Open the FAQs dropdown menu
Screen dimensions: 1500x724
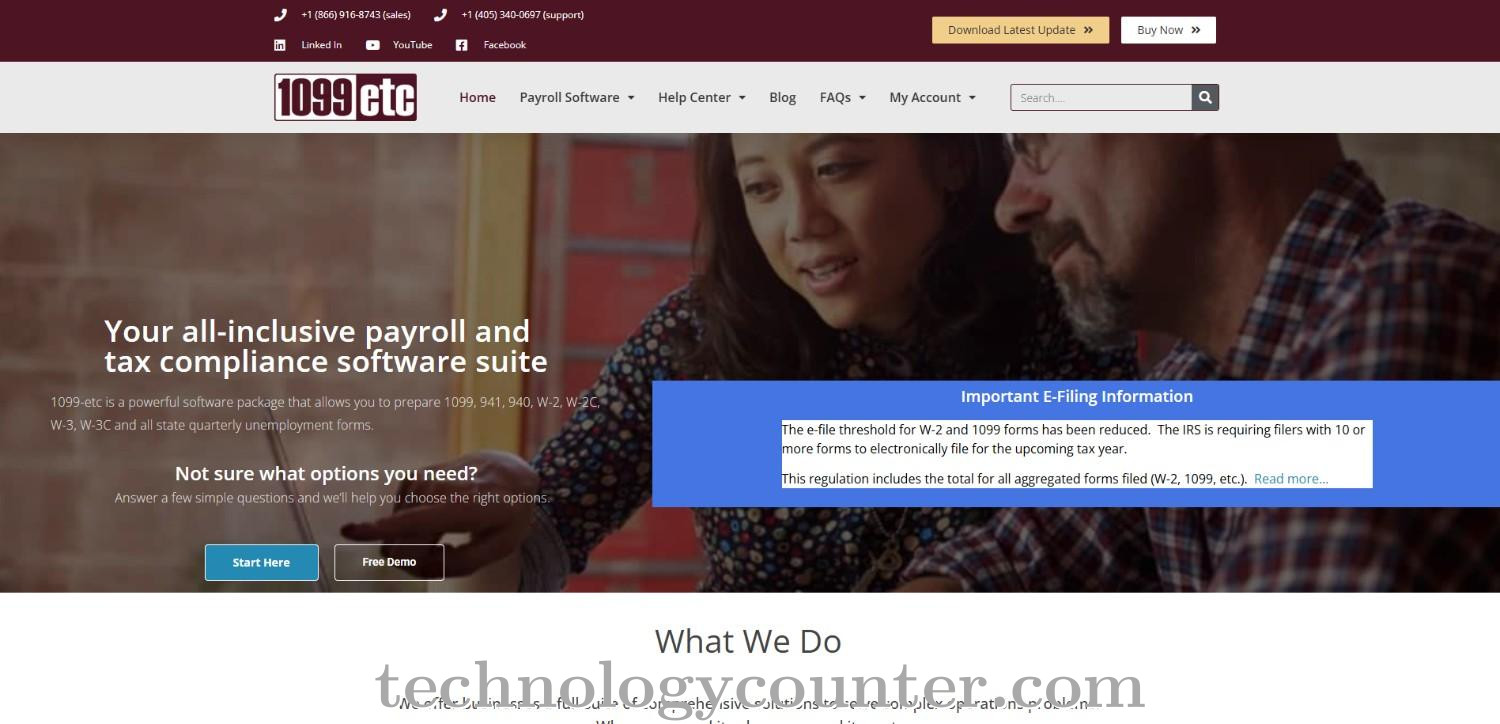click(x=843, y=97)
